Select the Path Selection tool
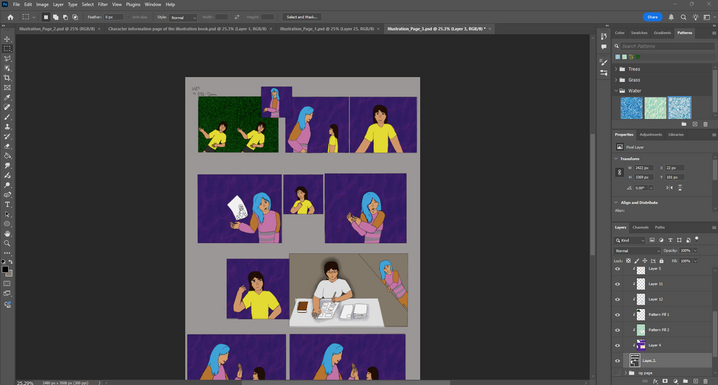This screenshot has width=718, height=385. 7,214
